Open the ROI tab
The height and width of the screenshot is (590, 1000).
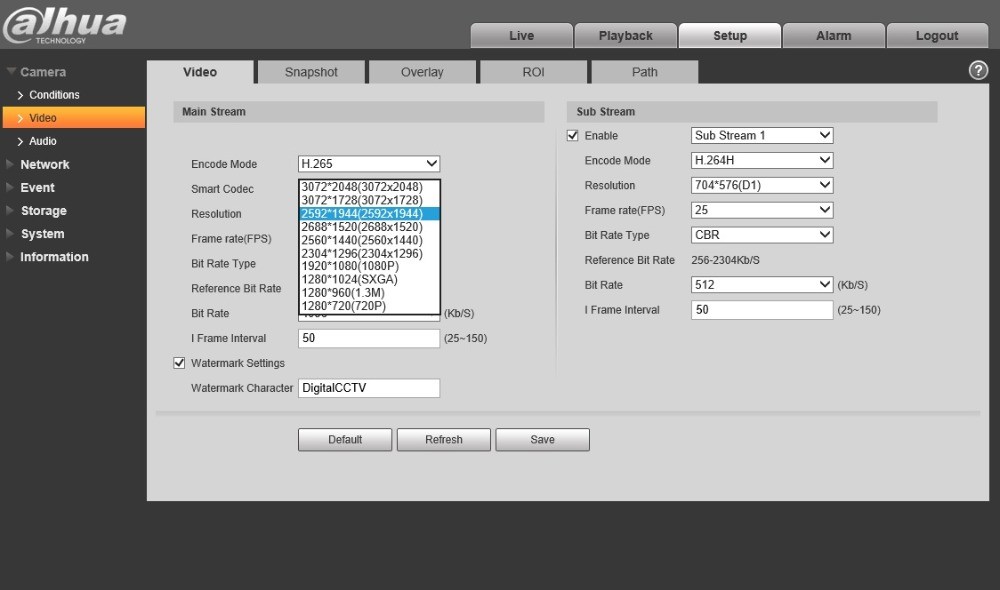[533, 72]
